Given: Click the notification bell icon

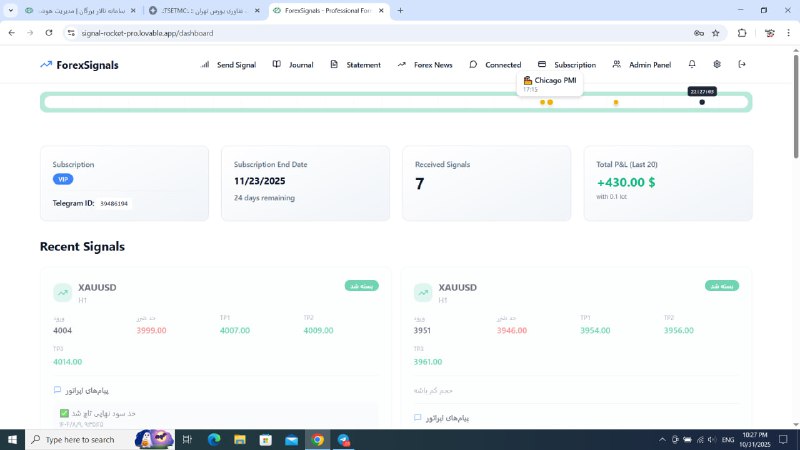Looking at the screenshot, I should [x=692, y=64].
